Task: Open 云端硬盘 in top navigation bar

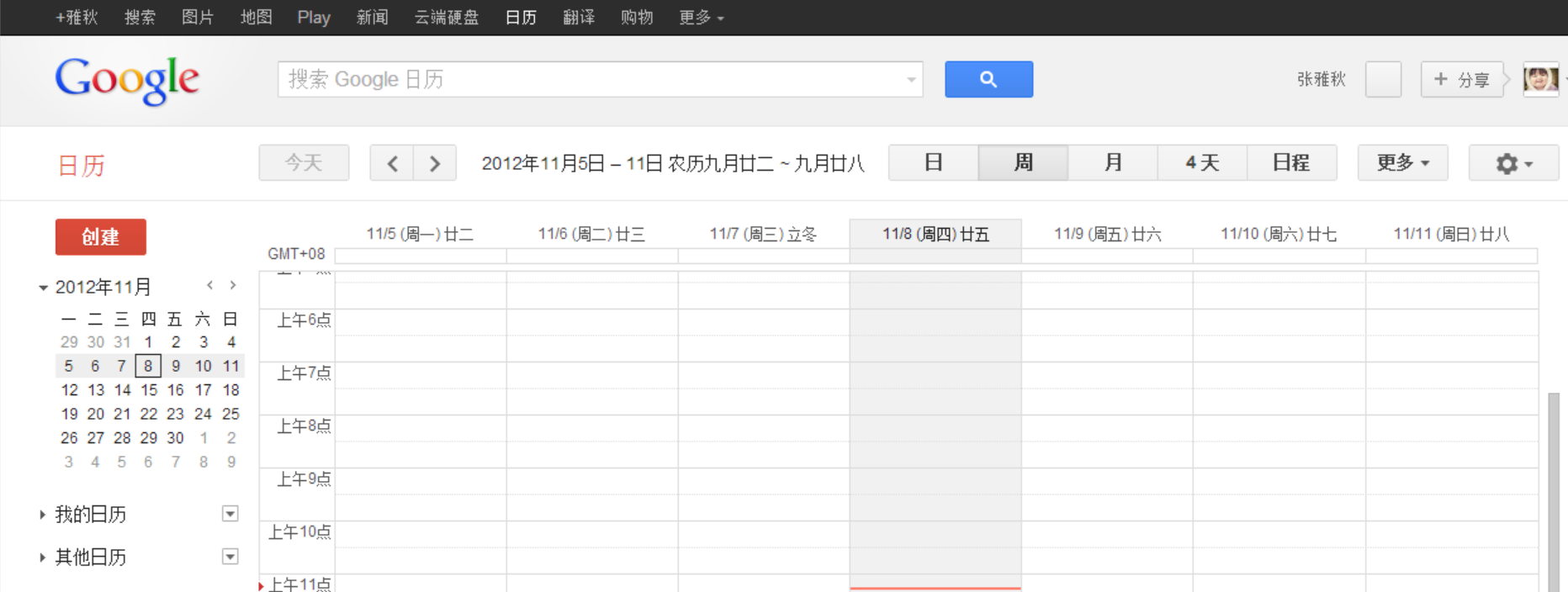Action: tap(447, 18)
